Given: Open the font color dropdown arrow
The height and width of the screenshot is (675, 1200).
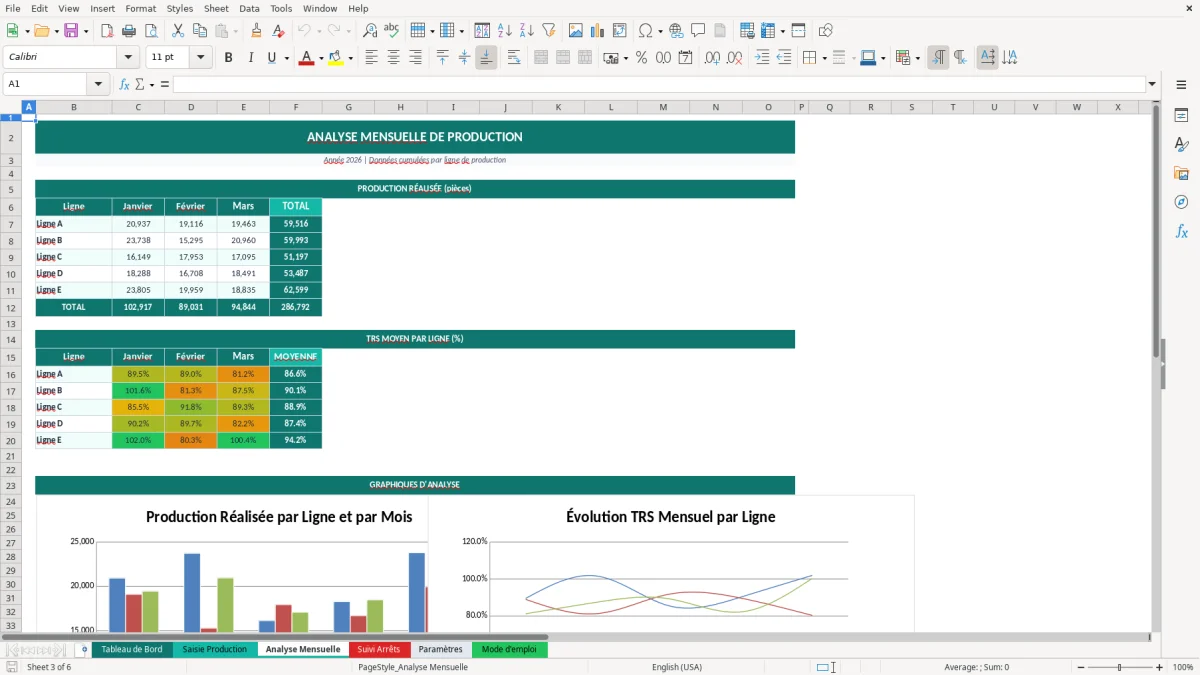Looking at the screenshot, I should 320,58.
